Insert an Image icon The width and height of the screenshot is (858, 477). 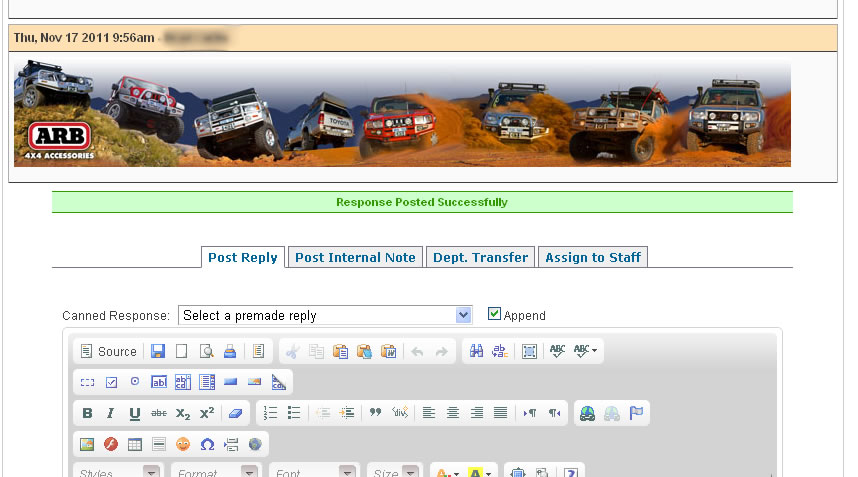point(87,445)
